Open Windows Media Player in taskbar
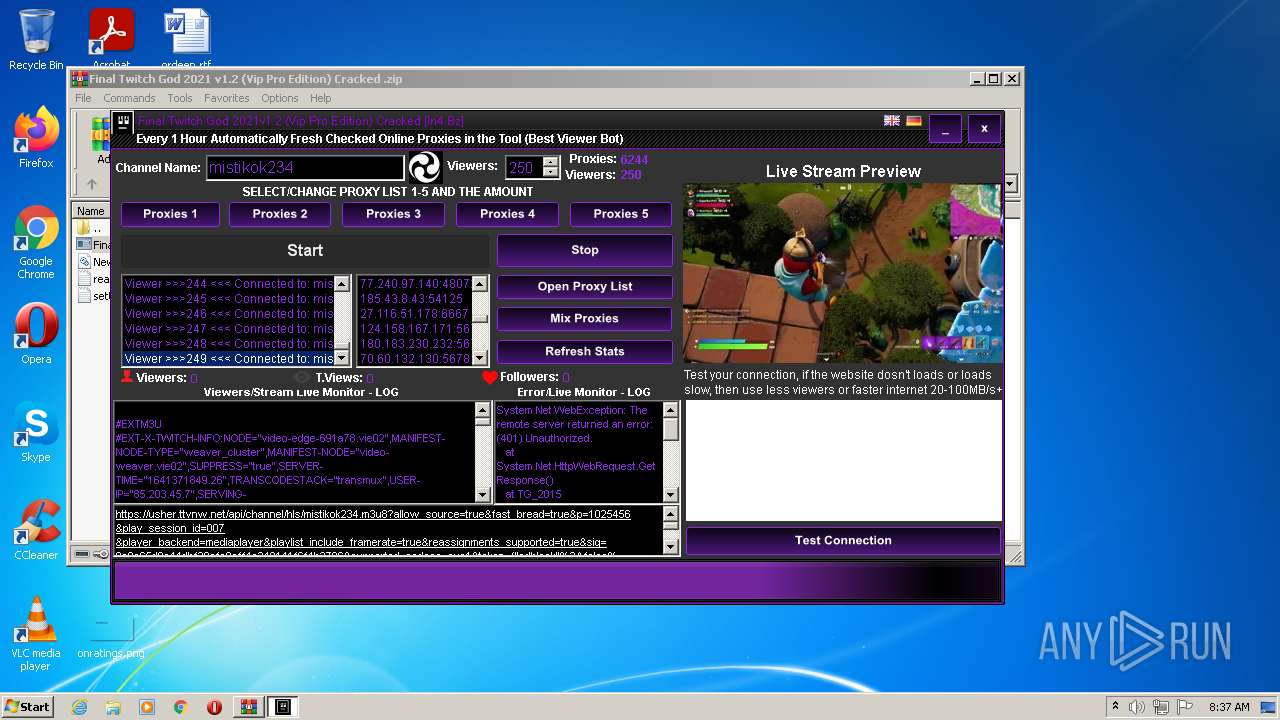This screenshot has width=1280, height=720. (x=147, y=707)
